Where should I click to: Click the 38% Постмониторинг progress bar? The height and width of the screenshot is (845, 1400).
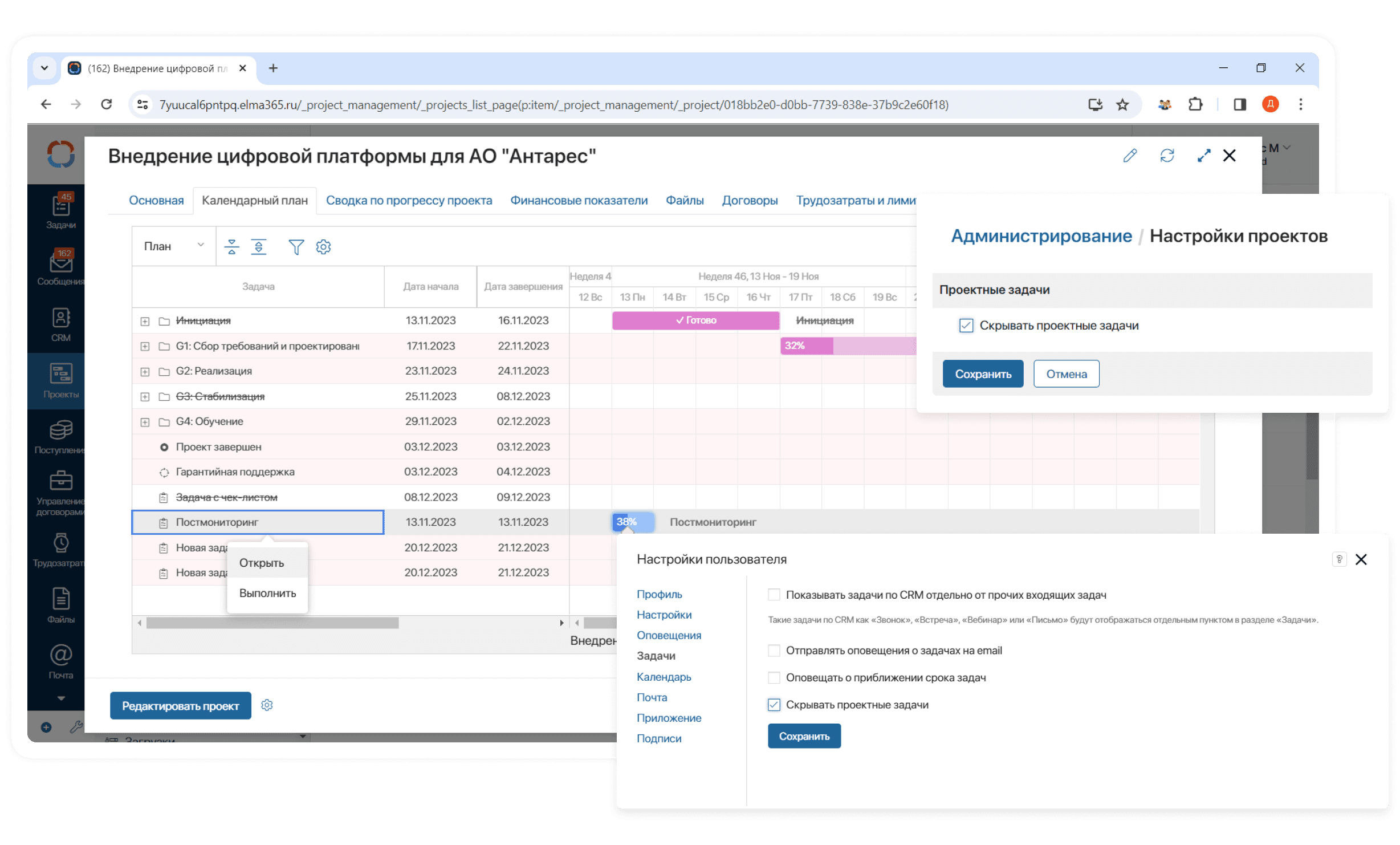click(x=633, y=522)
